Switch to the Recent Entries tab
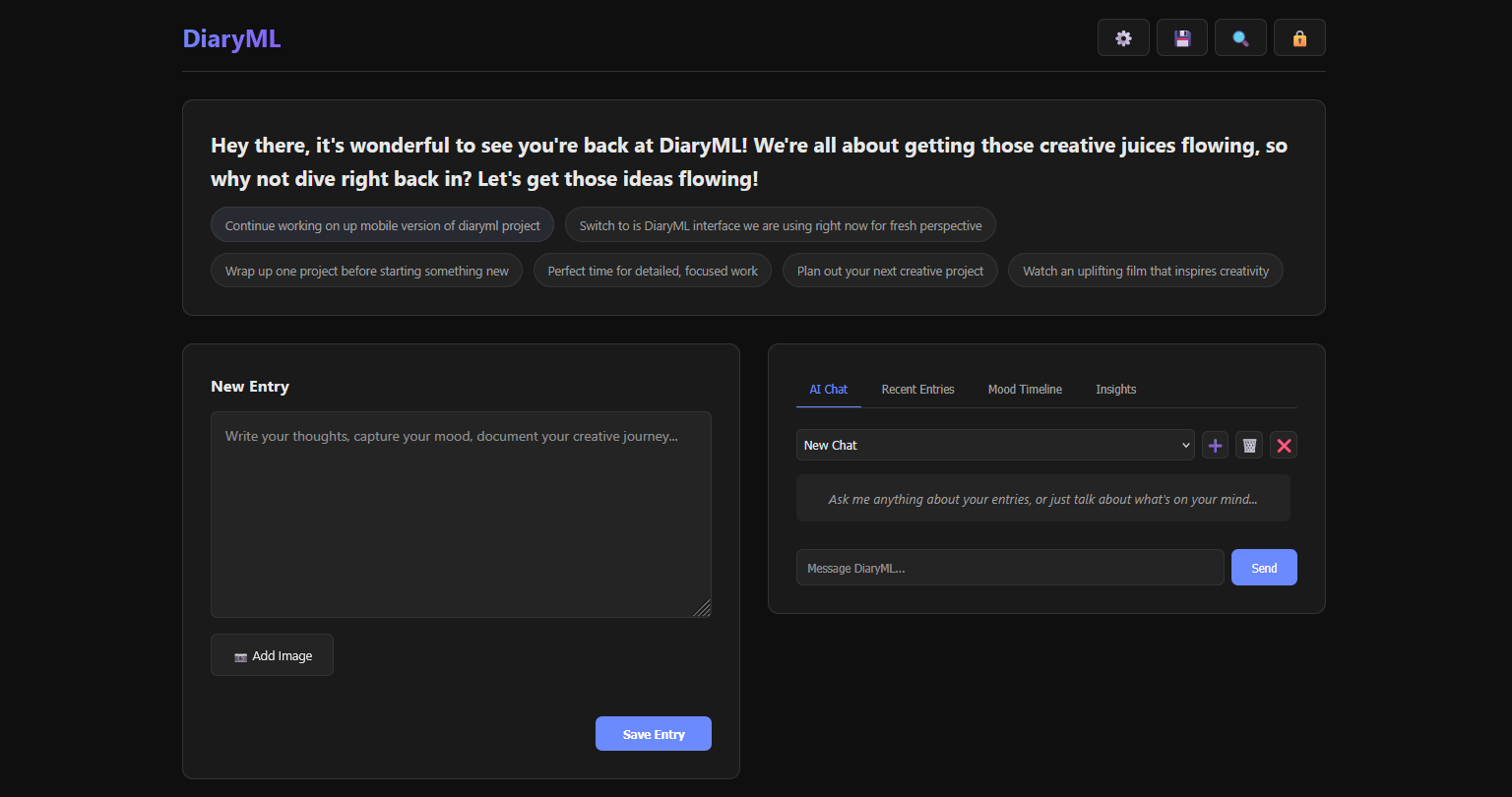 pos(917,389)
